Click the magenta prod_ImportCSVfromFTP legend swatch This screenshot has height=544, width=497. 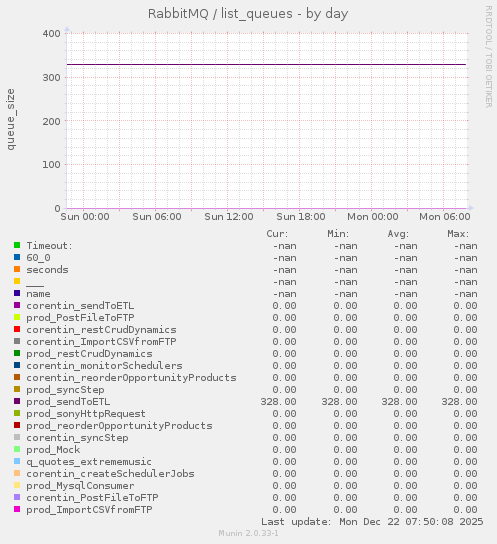[17, 509]
